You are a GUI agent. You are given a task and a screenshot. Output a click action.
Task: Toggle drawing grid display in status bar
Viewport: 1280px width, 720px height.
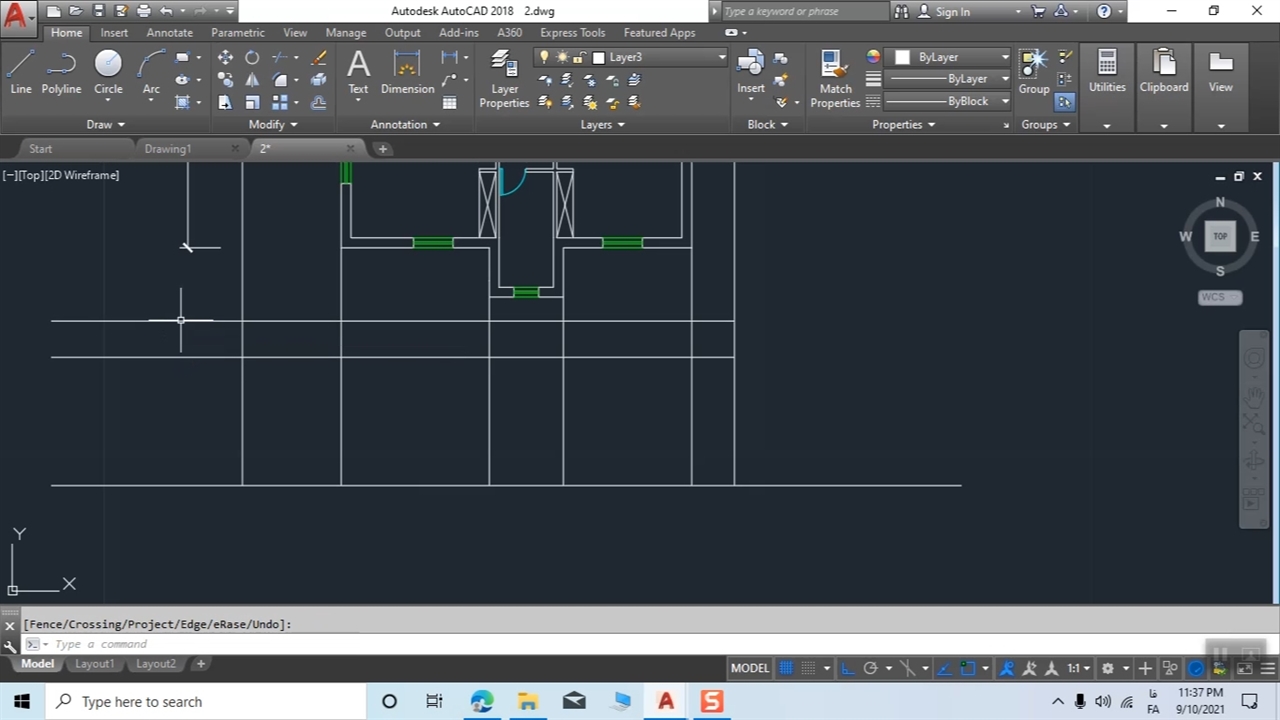[x=786, y=668]
